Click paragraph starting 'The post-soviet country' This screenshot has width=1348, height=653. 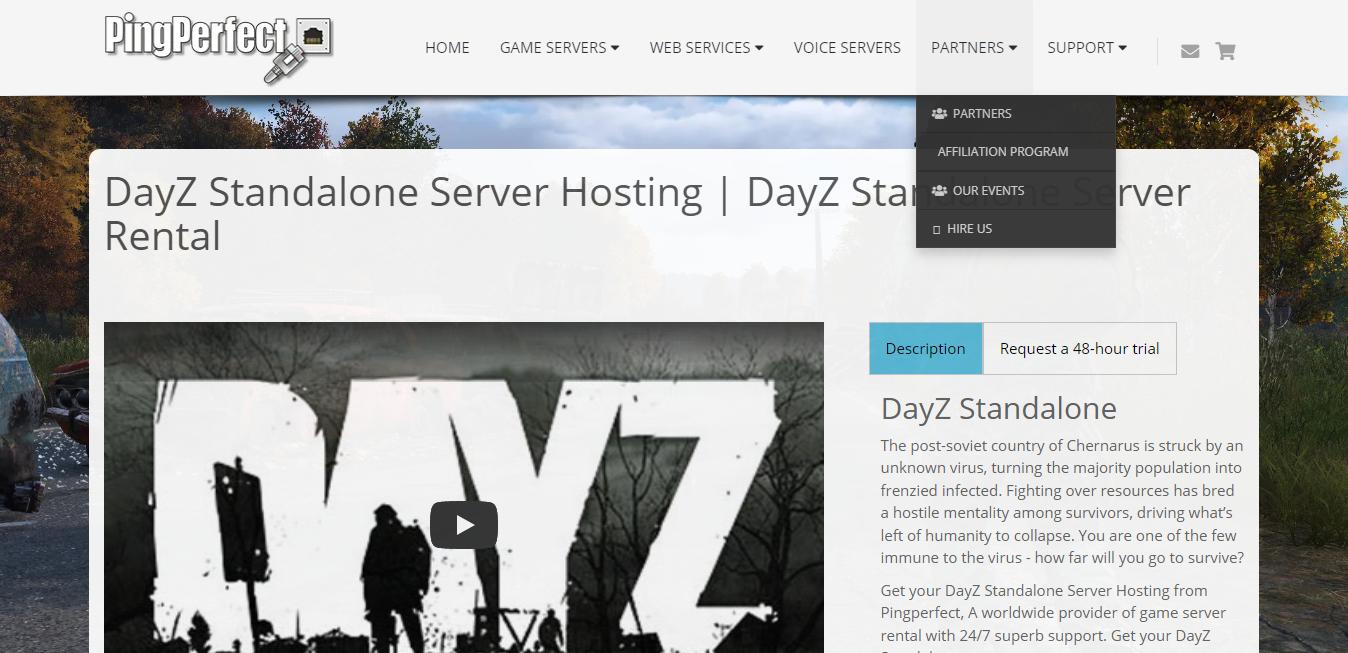click(x=1062, y=501)
